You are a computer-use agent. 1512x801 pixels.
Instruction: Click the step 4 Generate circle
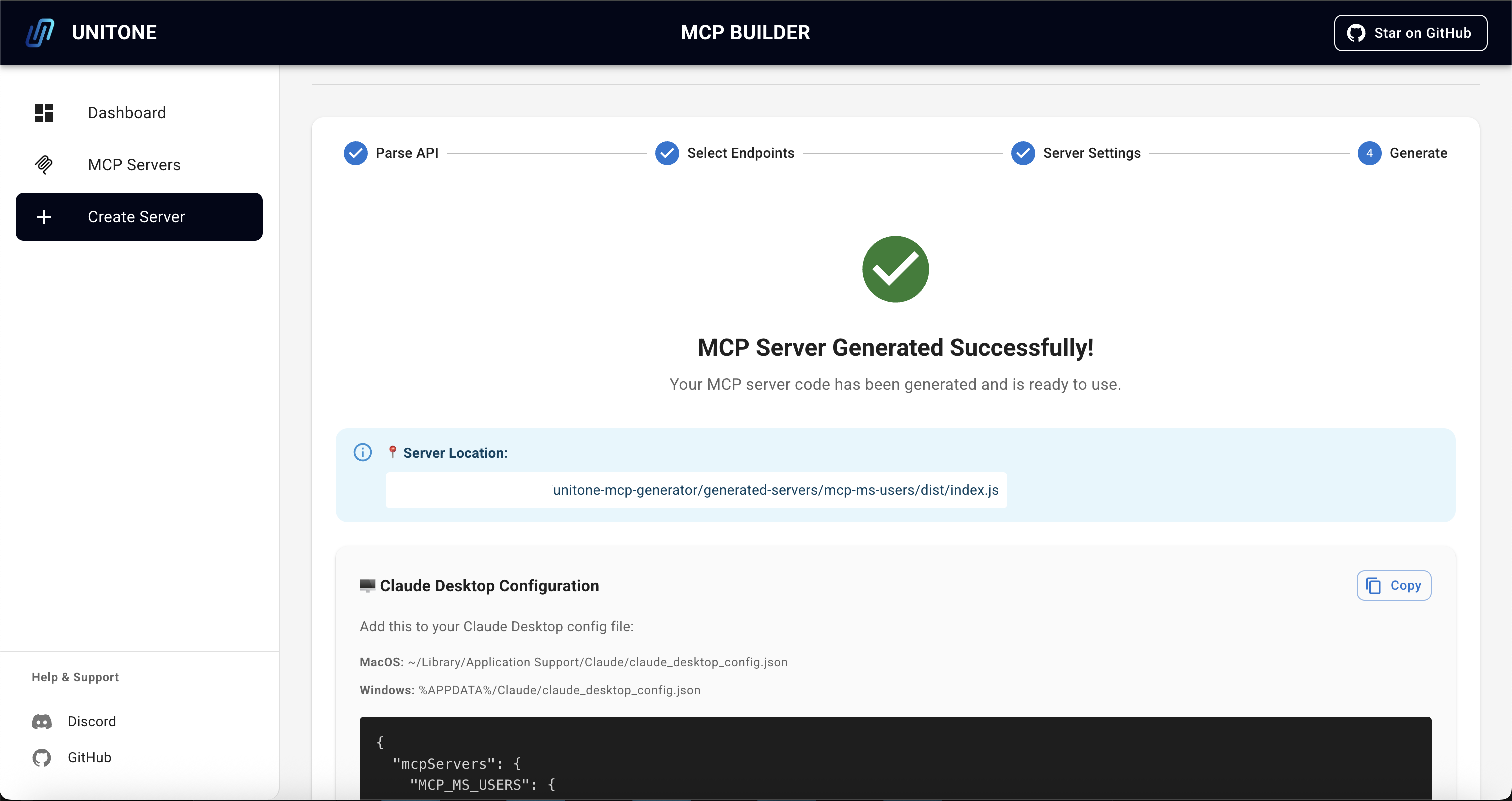click(1369, 153)
